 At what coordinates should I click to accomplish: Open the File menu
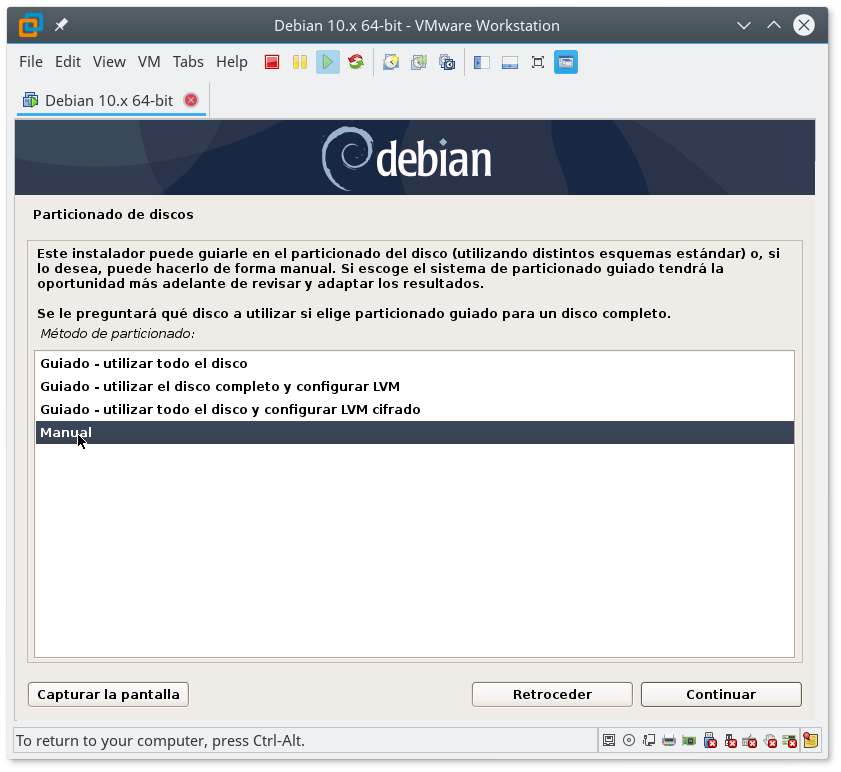[x=31, y=62]
